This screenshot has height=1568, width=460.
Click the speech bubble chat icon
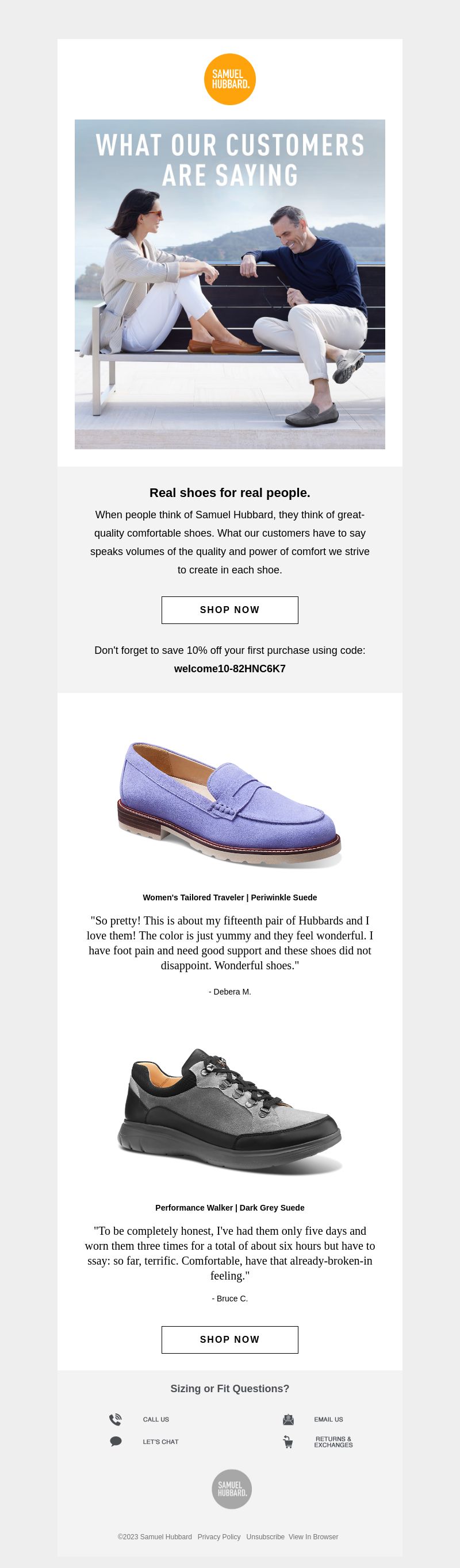(x=116, y=1442)
